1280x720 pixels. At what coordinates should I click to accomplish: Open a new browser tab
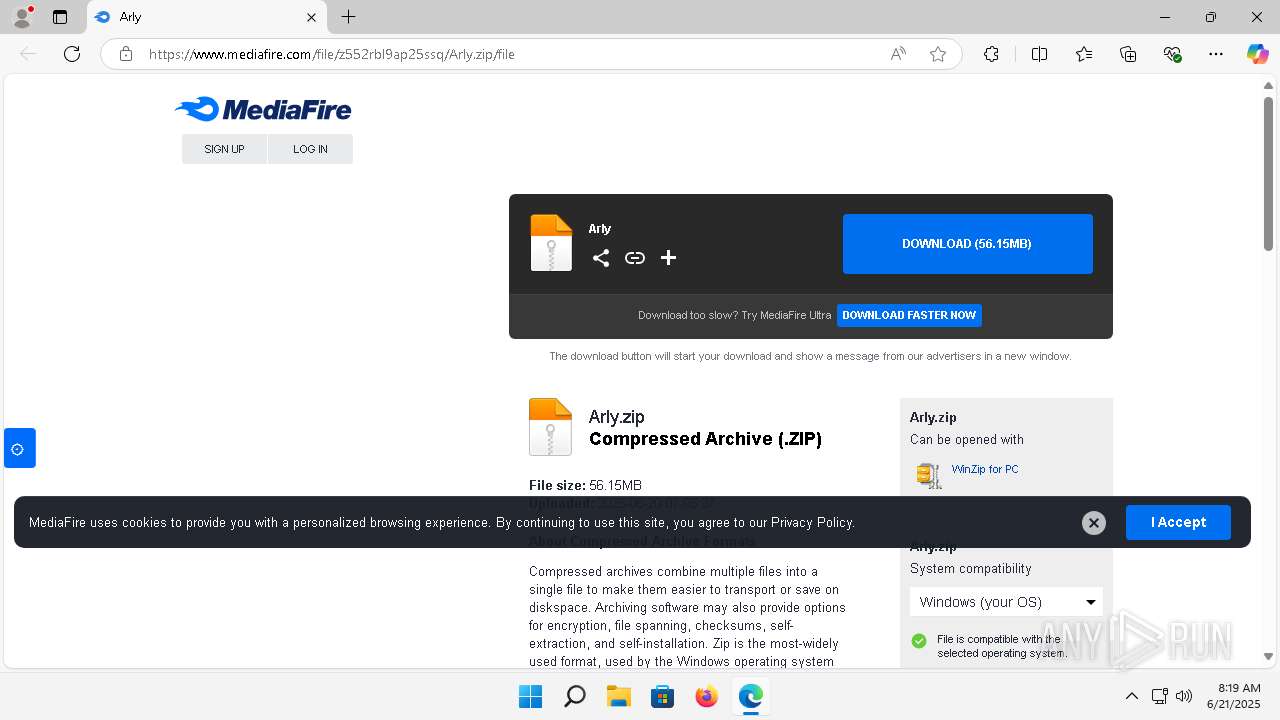pos(348,17)
